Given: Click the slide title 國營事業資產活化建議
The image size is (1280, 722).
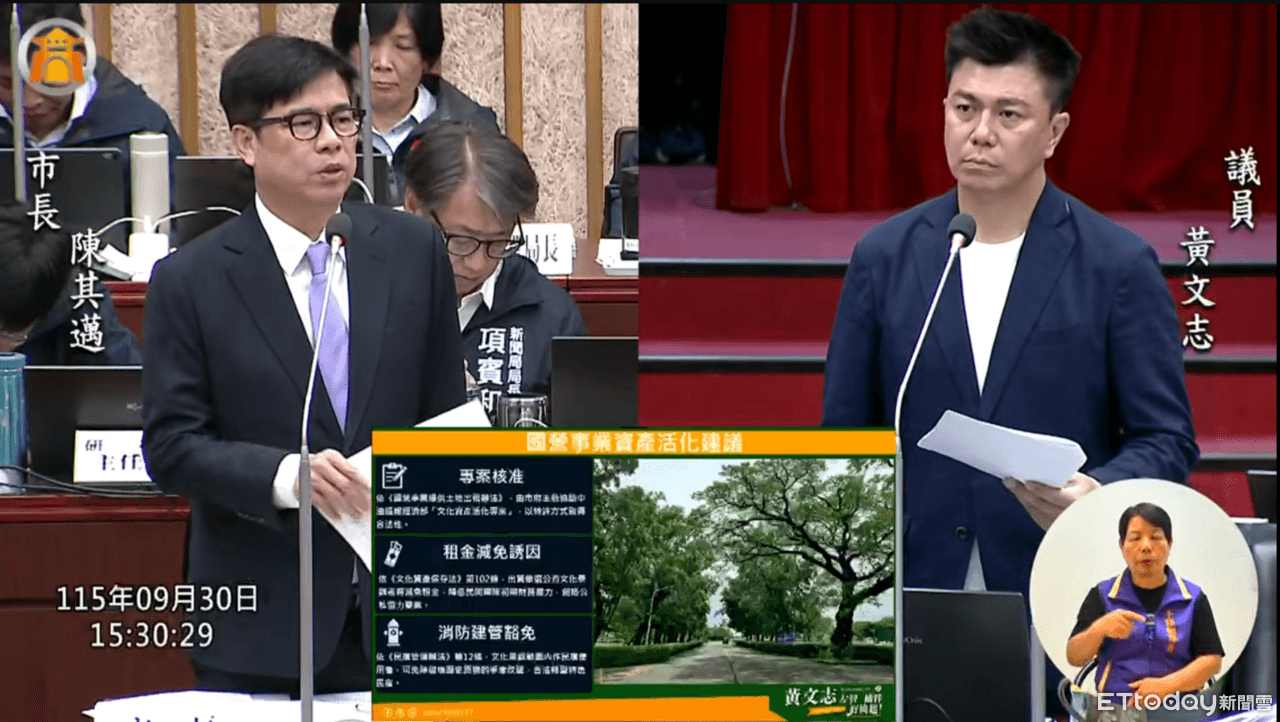Looking at the screenshot, I should (633, 442).
